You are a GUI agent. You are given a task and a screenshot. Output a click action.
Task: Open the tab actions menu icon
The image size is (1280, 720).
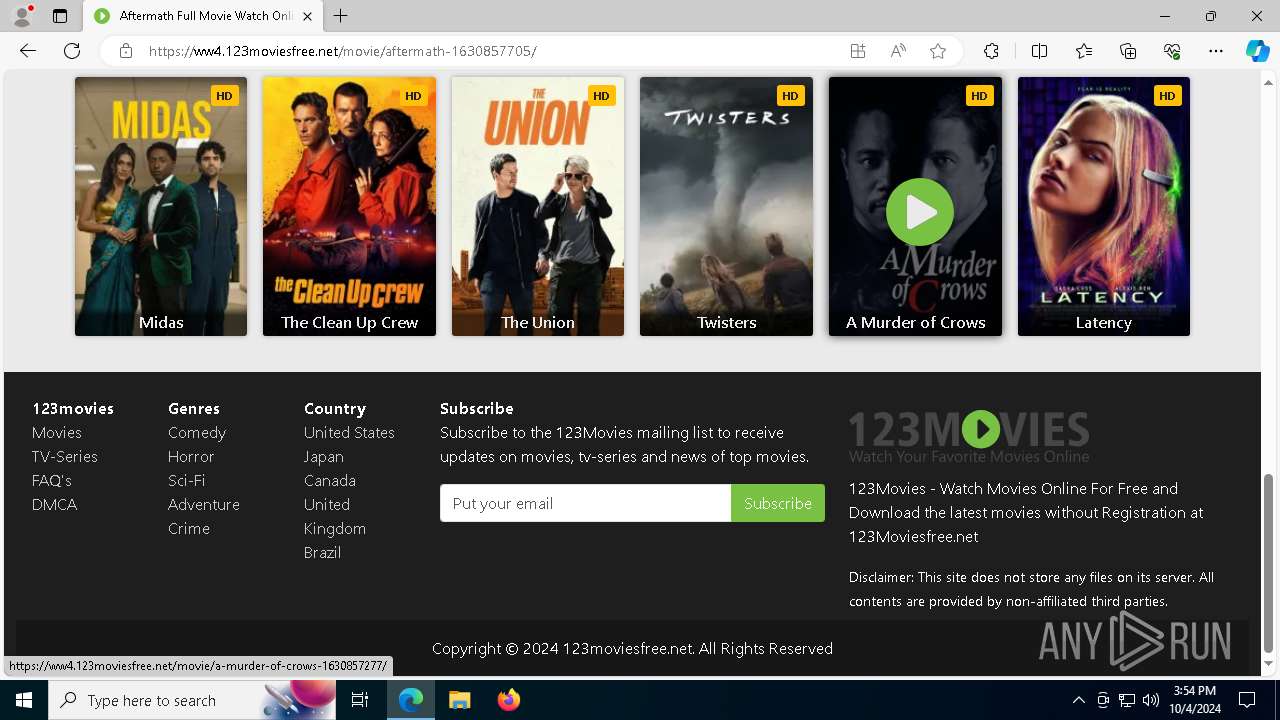click(x=60, y=16)
